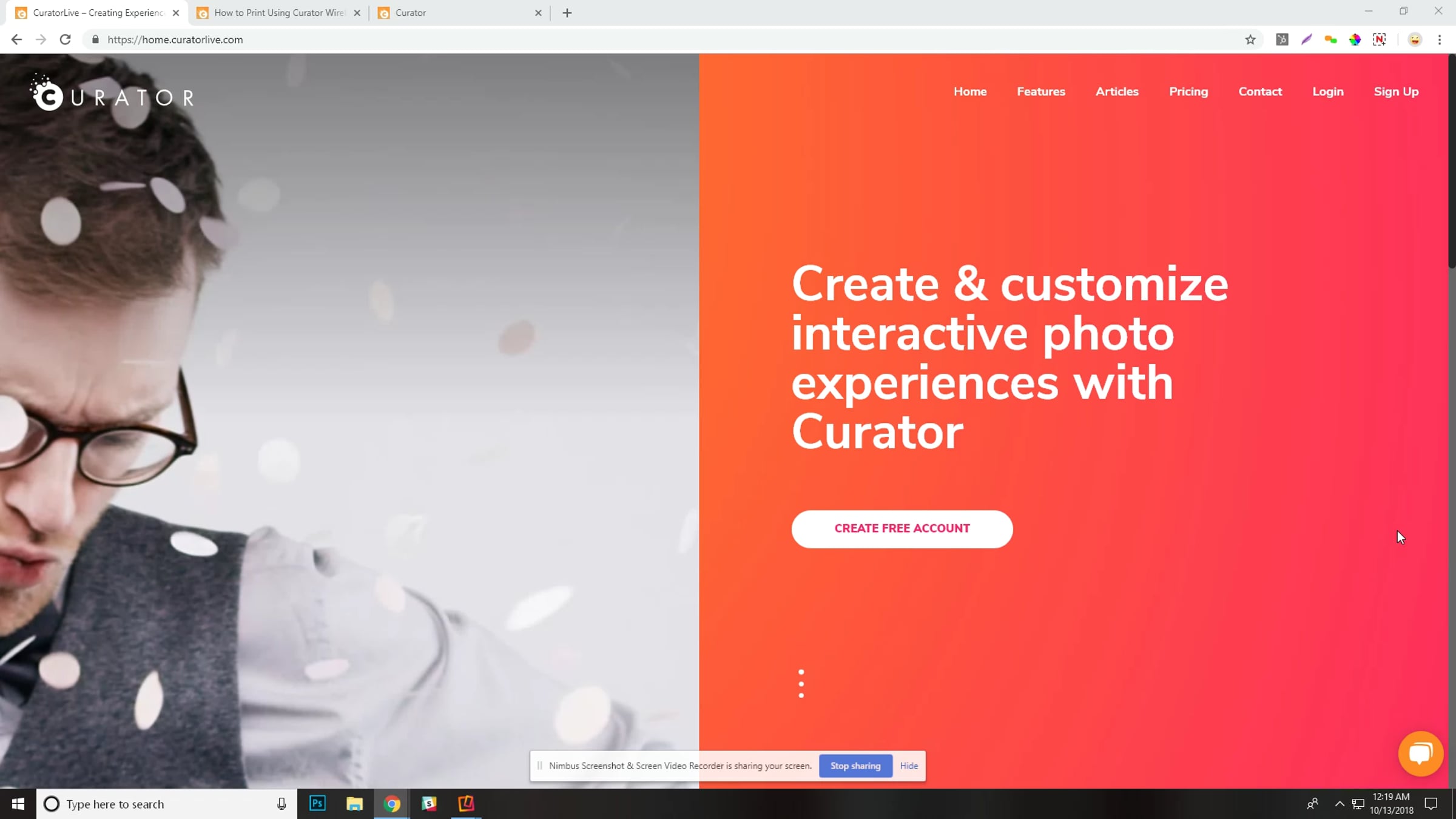
Task: Bookmark this page with the star icon
Action: pyautogui.click(x=1250, y=39)
